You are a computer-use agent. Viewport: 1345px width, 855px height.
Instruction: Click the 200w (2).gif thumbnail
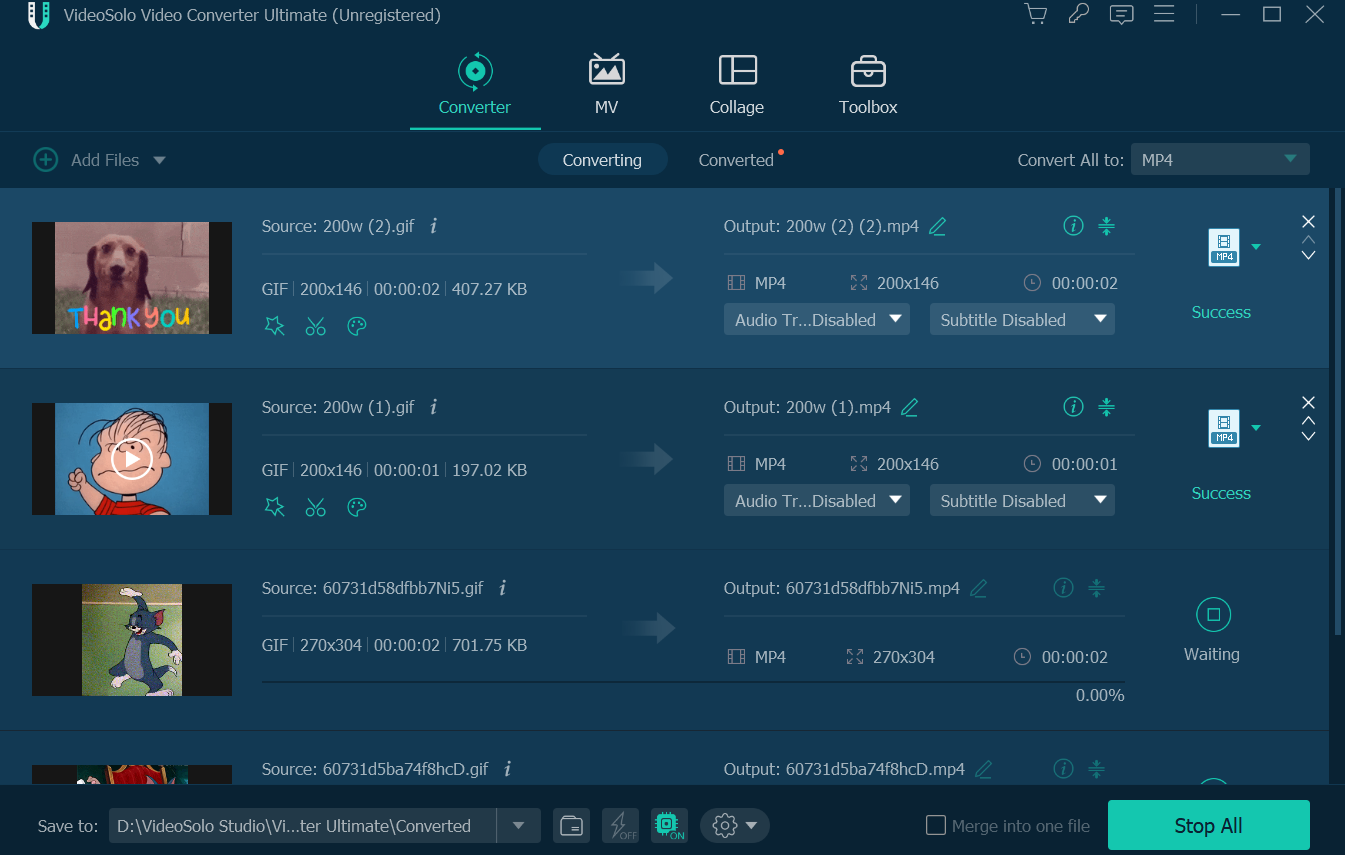(132, 278)
